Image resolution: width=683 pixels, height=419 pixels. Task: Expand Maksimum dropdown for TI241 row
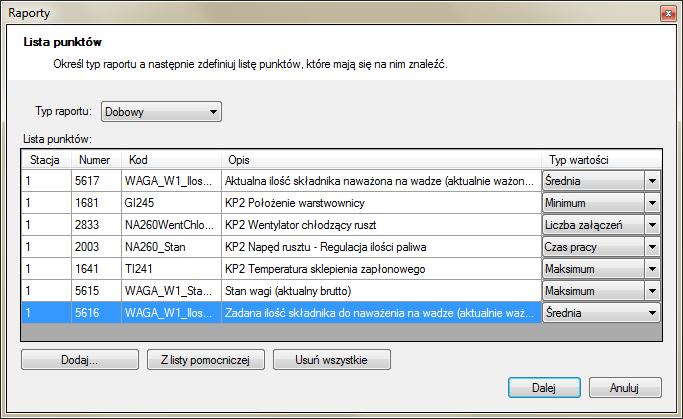pyautogui.click(x=601, y=269)
